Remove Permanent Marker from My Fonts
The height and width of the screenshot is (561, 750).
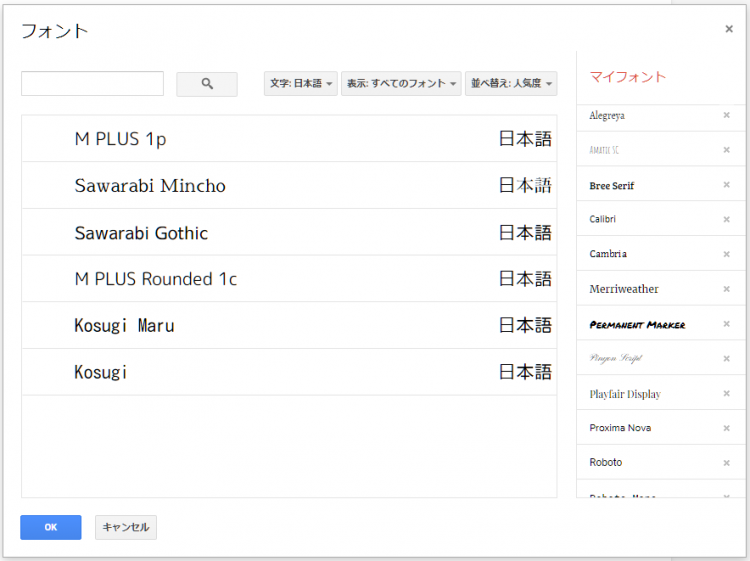pyautogui.click(x=726, y=324)
